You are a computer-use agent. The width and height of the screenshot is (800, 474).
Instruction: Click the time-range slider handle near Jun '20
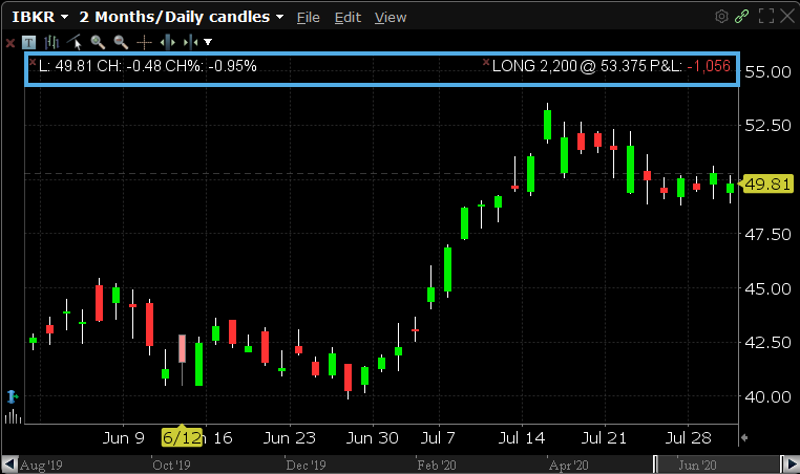(656, 464)
